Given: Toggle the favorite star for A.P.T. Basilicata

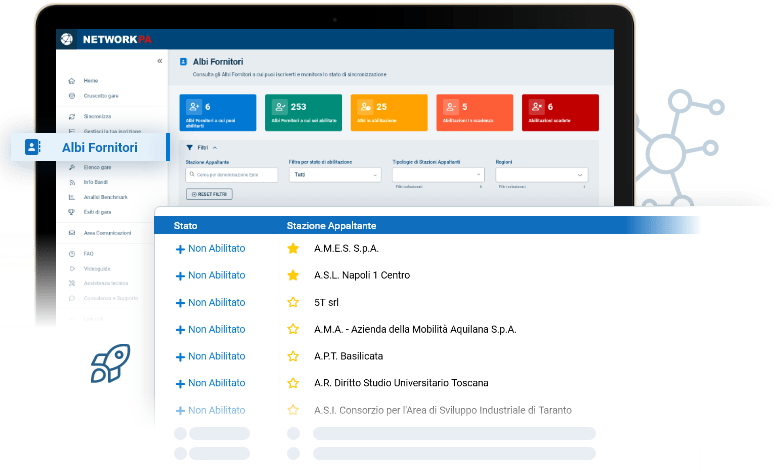Looking at the screenshot, I should pos(293,356).
